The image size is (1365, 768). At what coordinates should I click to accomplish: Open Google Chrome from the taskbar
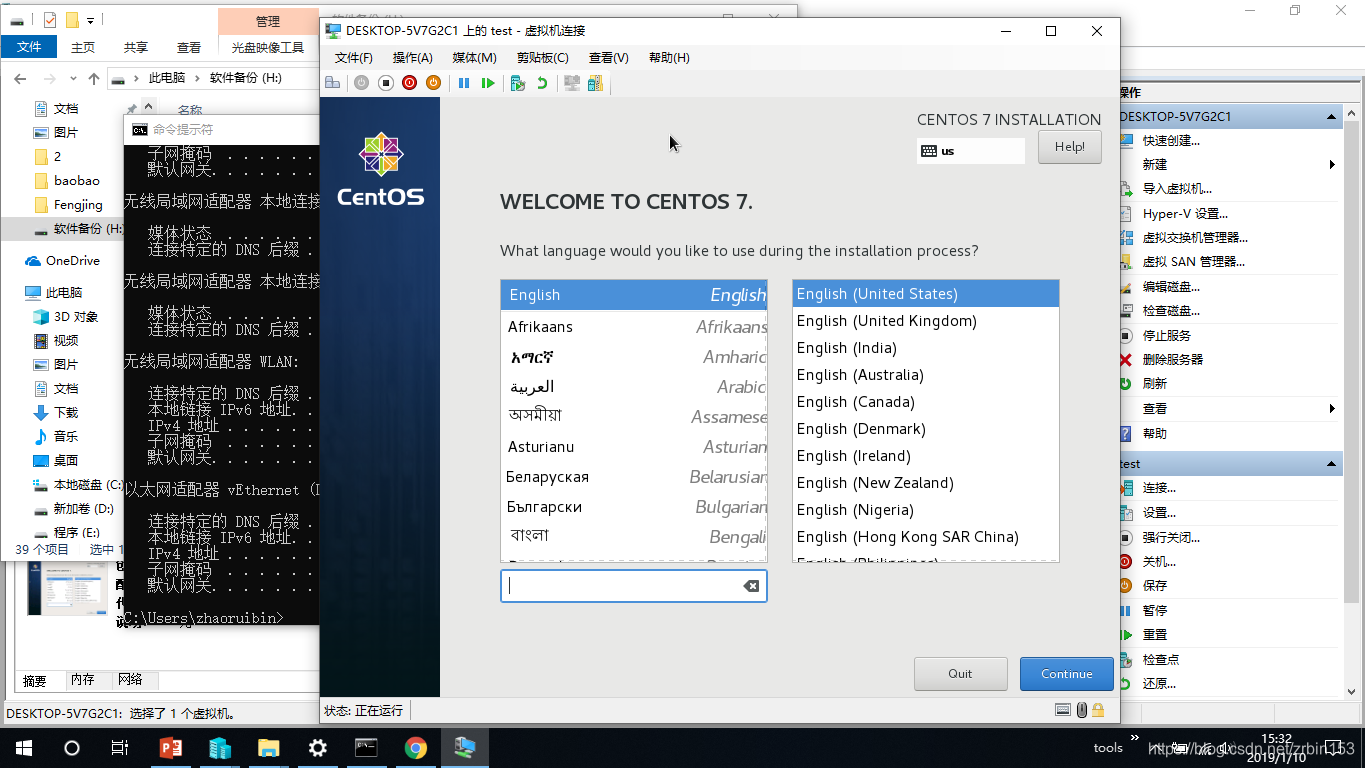point(415,748)
